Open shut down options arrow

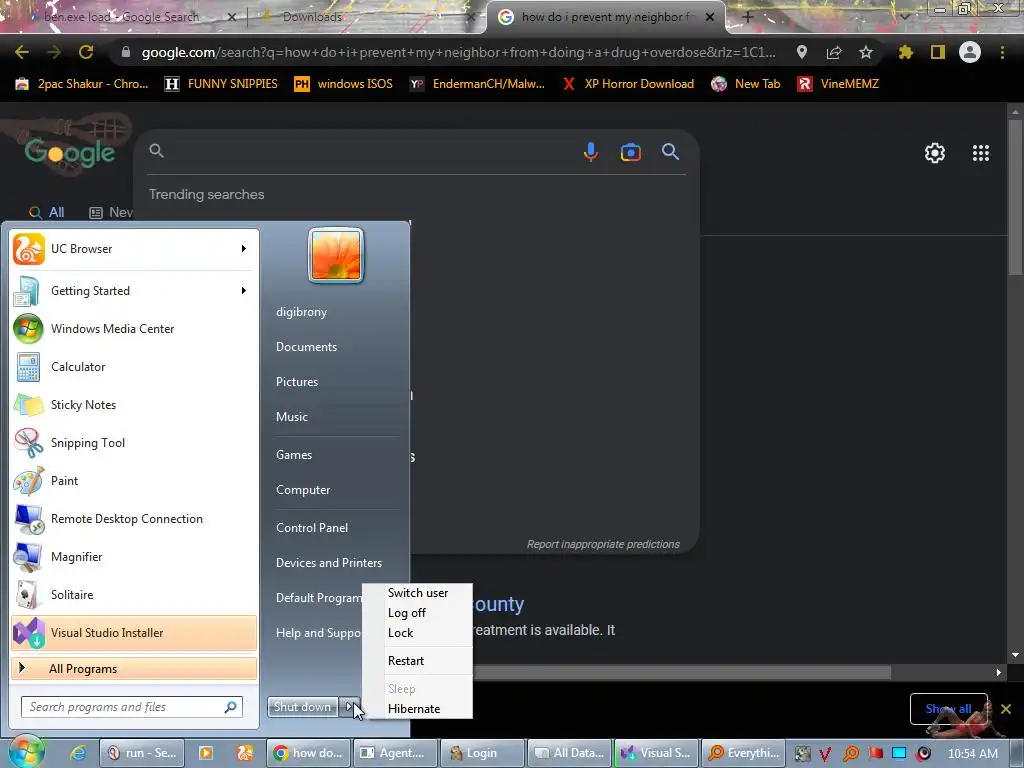pos(350,707)
